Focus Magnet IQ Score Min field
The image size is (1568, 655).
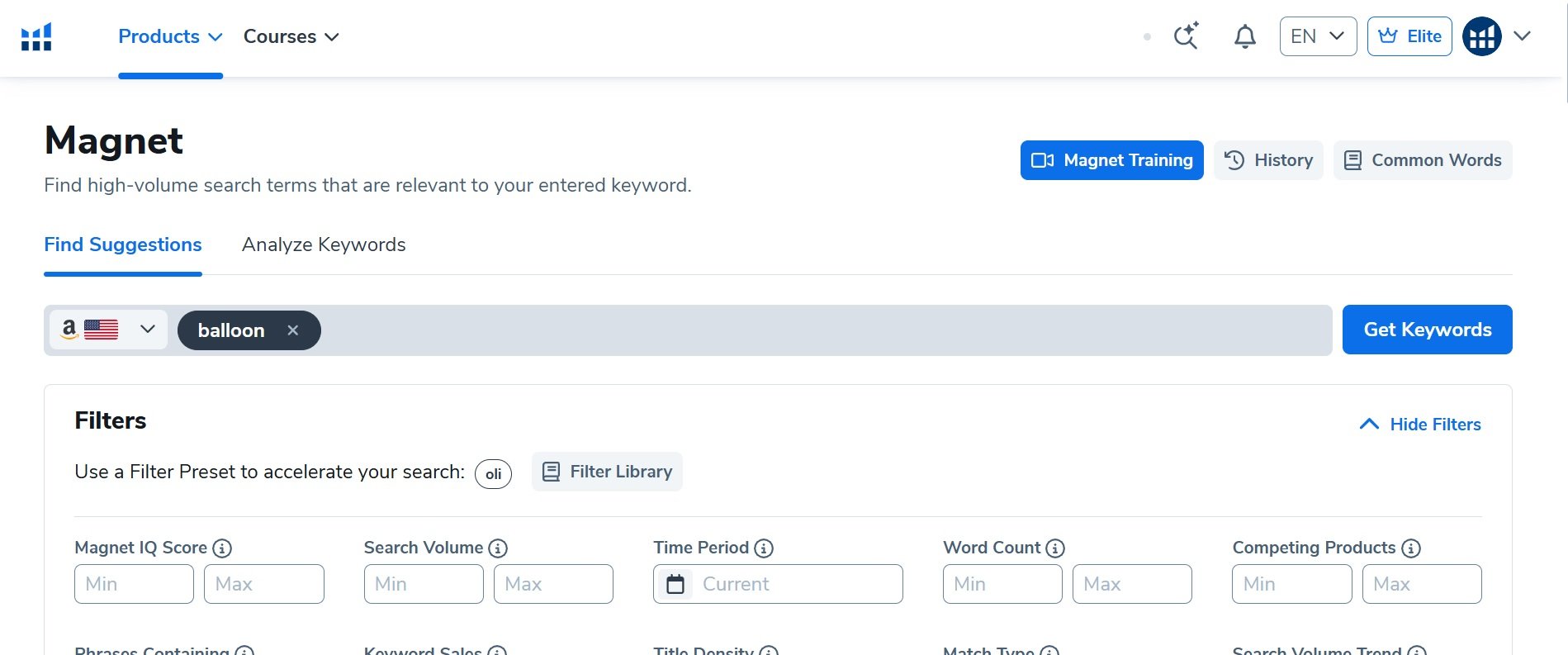pyautogui.click(x=134, y=584)
